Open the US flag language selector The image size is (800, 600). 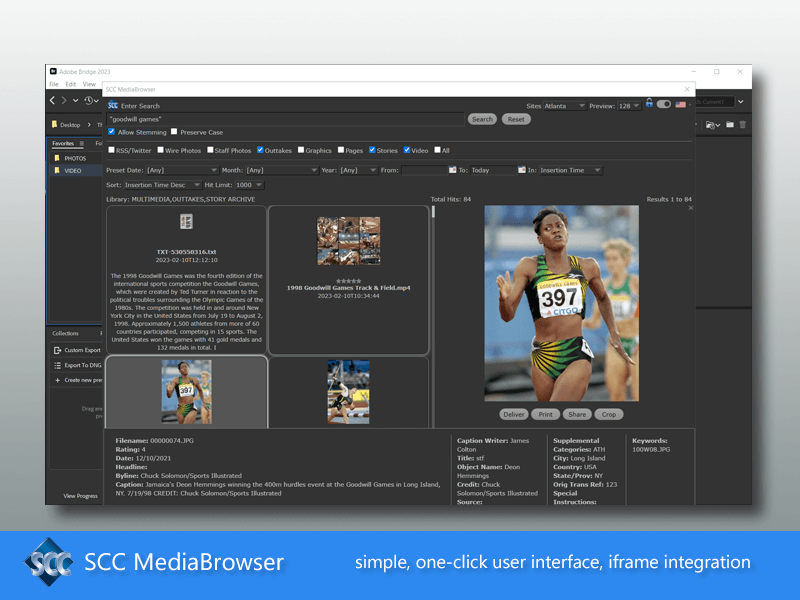[681, 105]
